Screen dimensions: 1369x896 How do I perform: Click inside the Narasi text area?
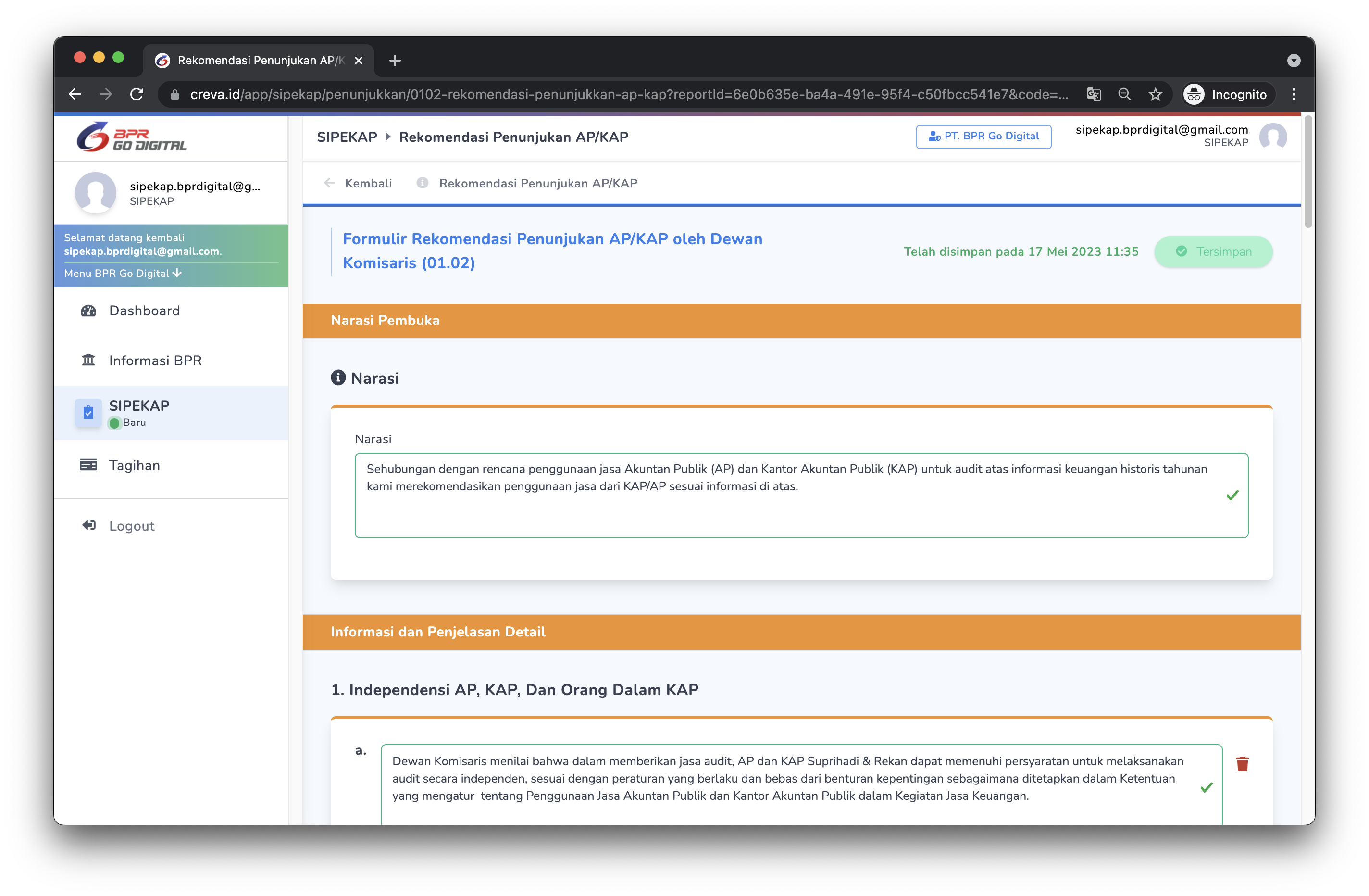click(x=801, y=496)
